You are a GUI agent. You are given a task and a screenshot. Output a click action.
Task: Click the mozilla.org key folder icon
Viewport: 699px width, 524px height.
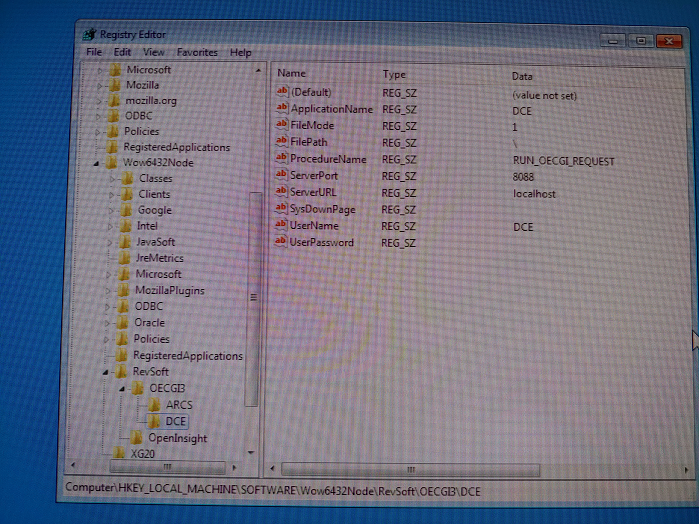click(x=114, y=100)
